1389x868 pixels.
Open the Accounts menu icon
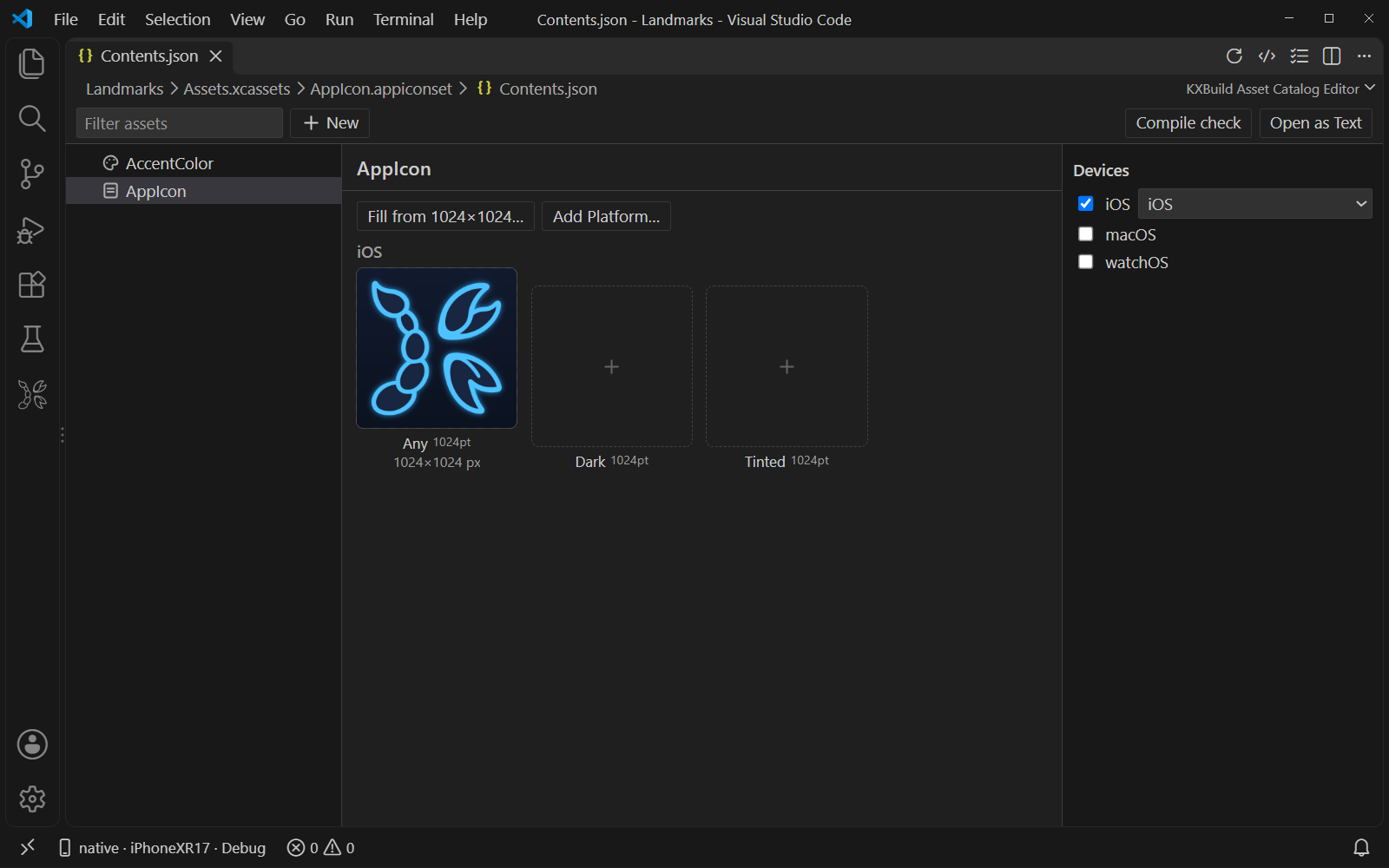click(32, 745)
